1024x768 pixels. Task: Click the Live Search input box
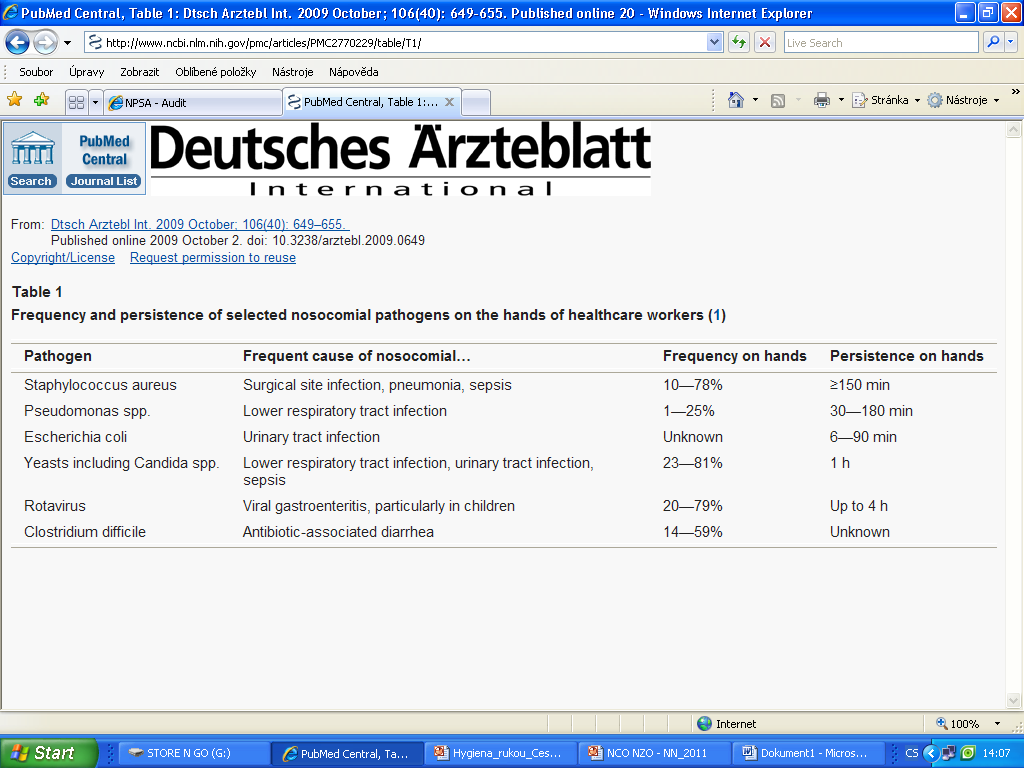tap(880, 43)
